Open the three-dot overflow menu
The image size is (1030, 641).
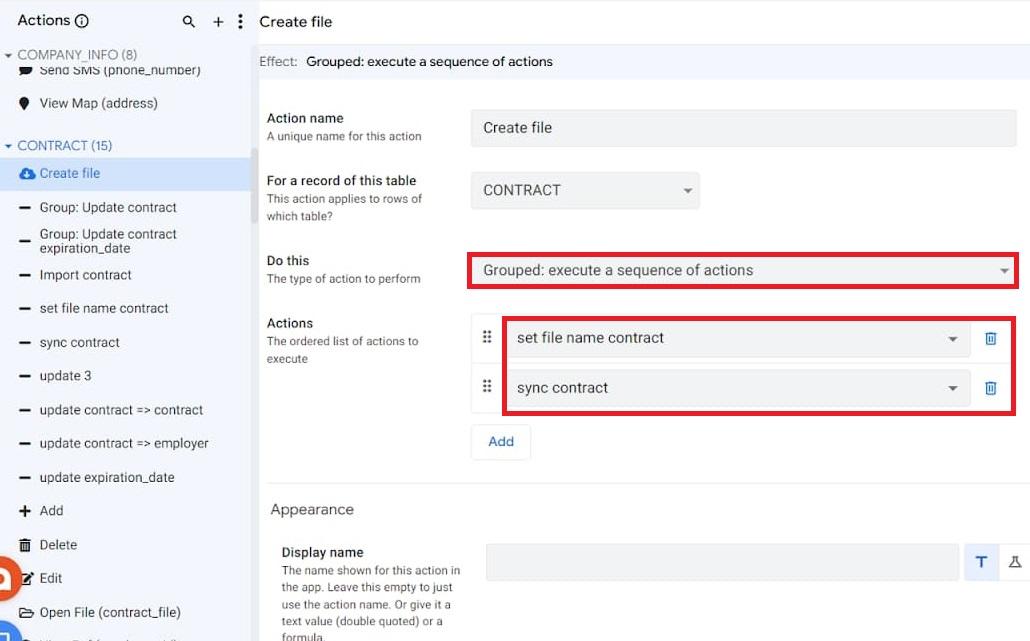click(239, 20)
